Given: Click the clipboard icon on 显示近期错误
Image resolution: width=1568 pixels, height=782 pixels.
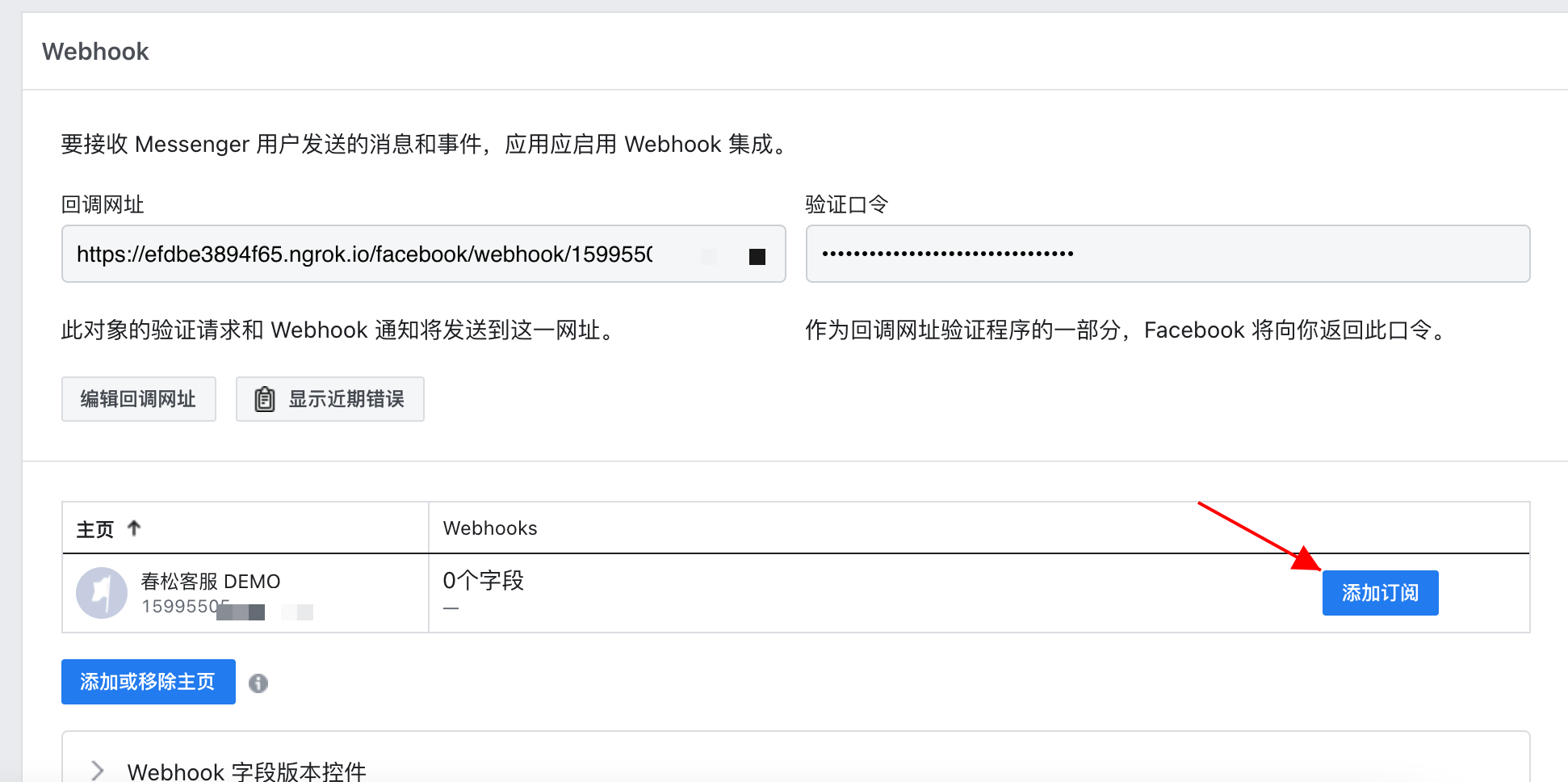Looking at the screenshot, I should pos(265,399).
